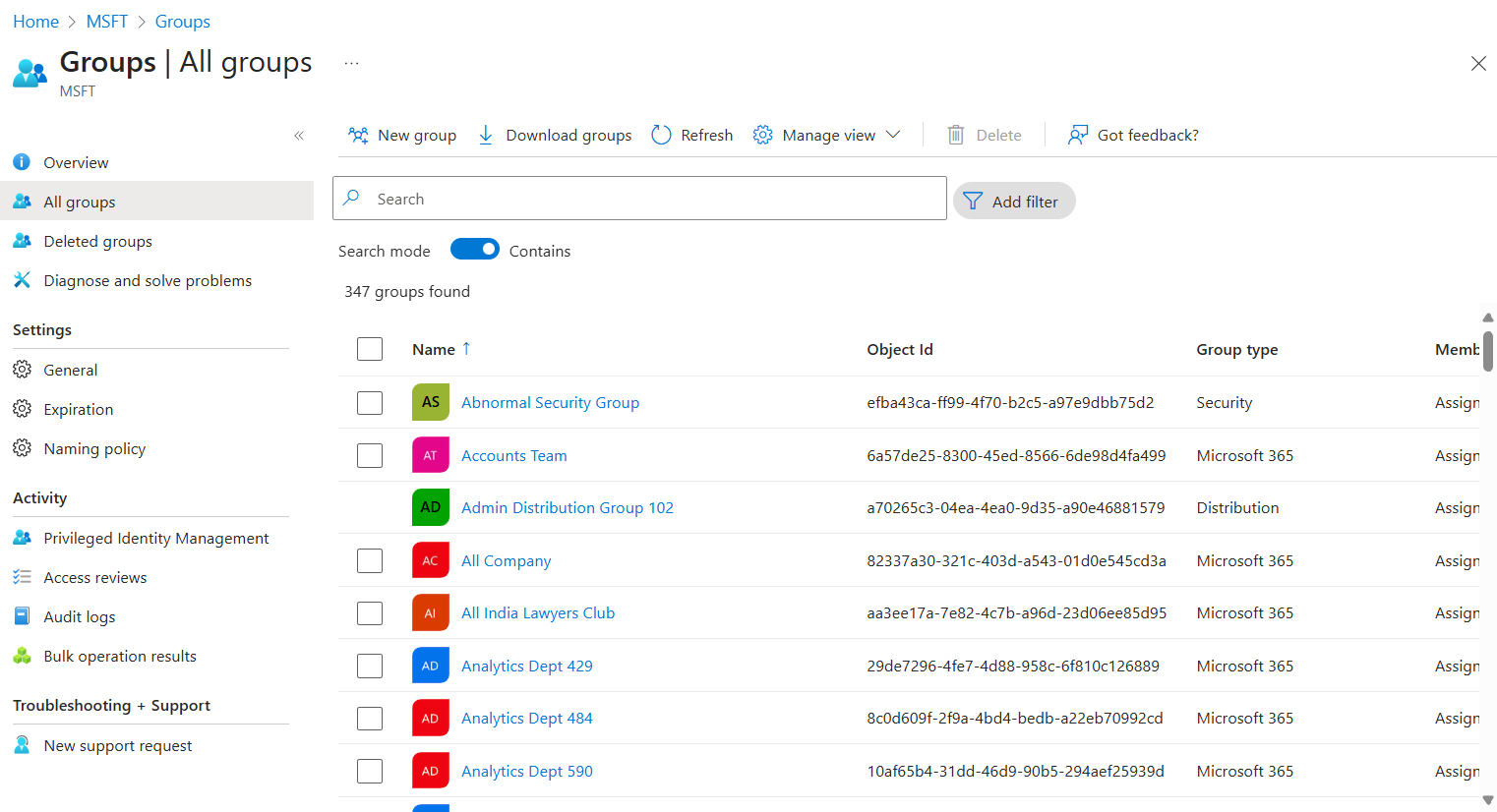Screen dimensions: 1497x812
Task: Collapse the sidebar with double chevron
Action: click(299, 136)
